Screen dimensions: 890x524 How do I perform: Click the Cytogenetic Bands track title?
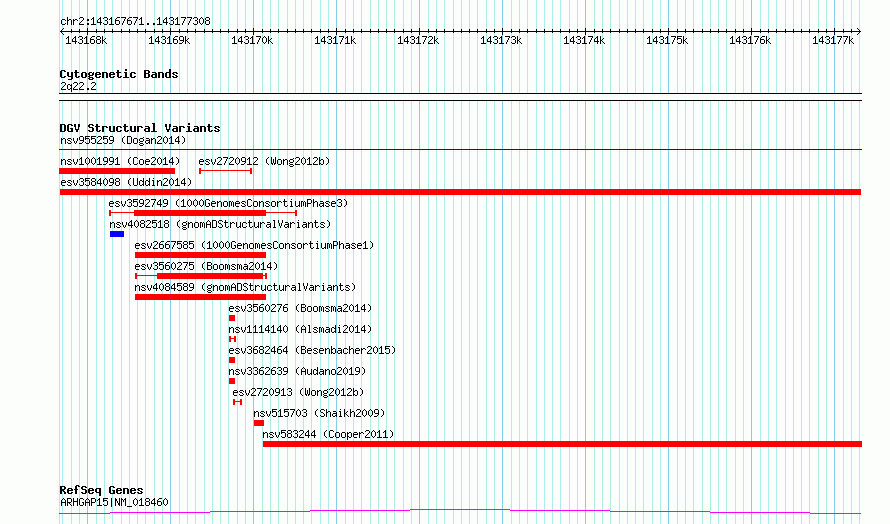coord(119,74)
